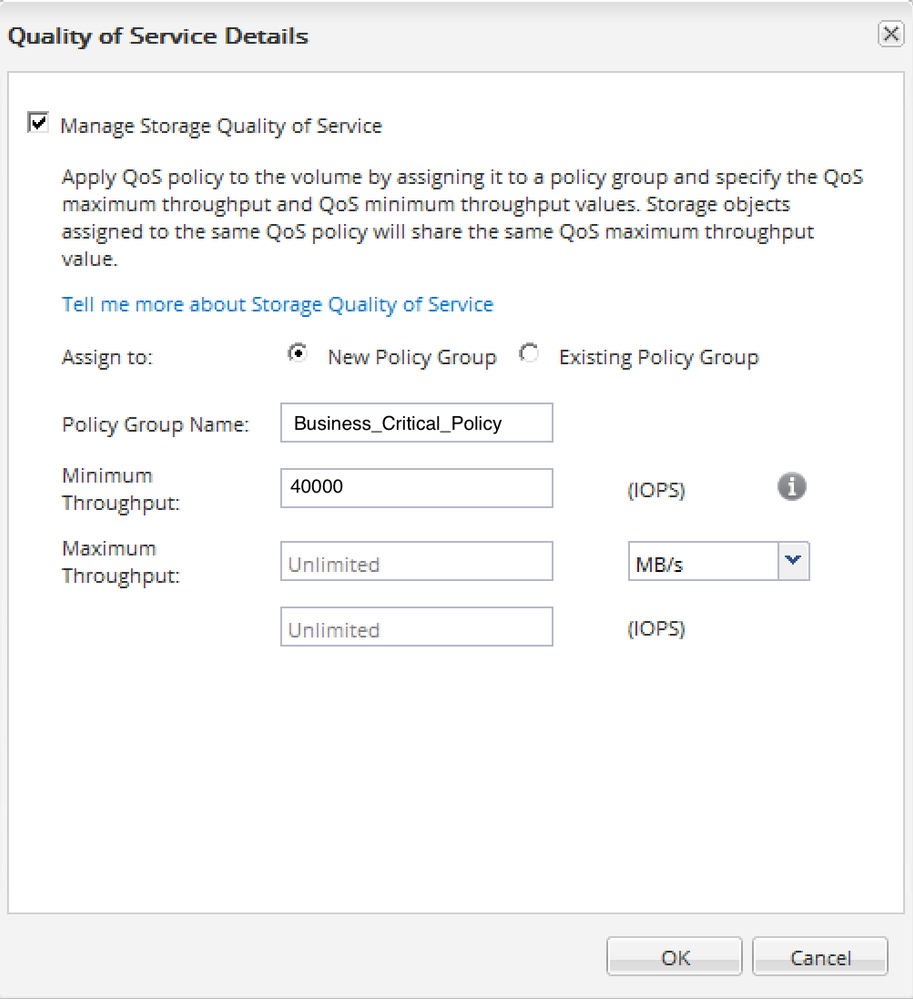The image size is (913, 999).
Task: Toggle Manage Storage Quality of Service checkbox
Action: pyautogui.click(x=39, y=124)
